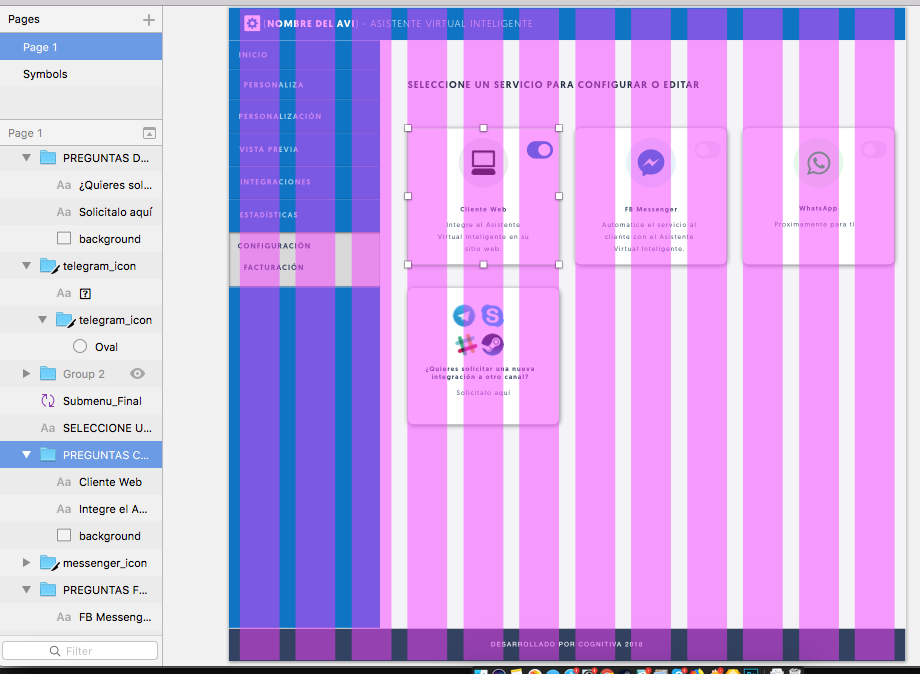Select the SELECCIONE U... text layer

(81, 428)
